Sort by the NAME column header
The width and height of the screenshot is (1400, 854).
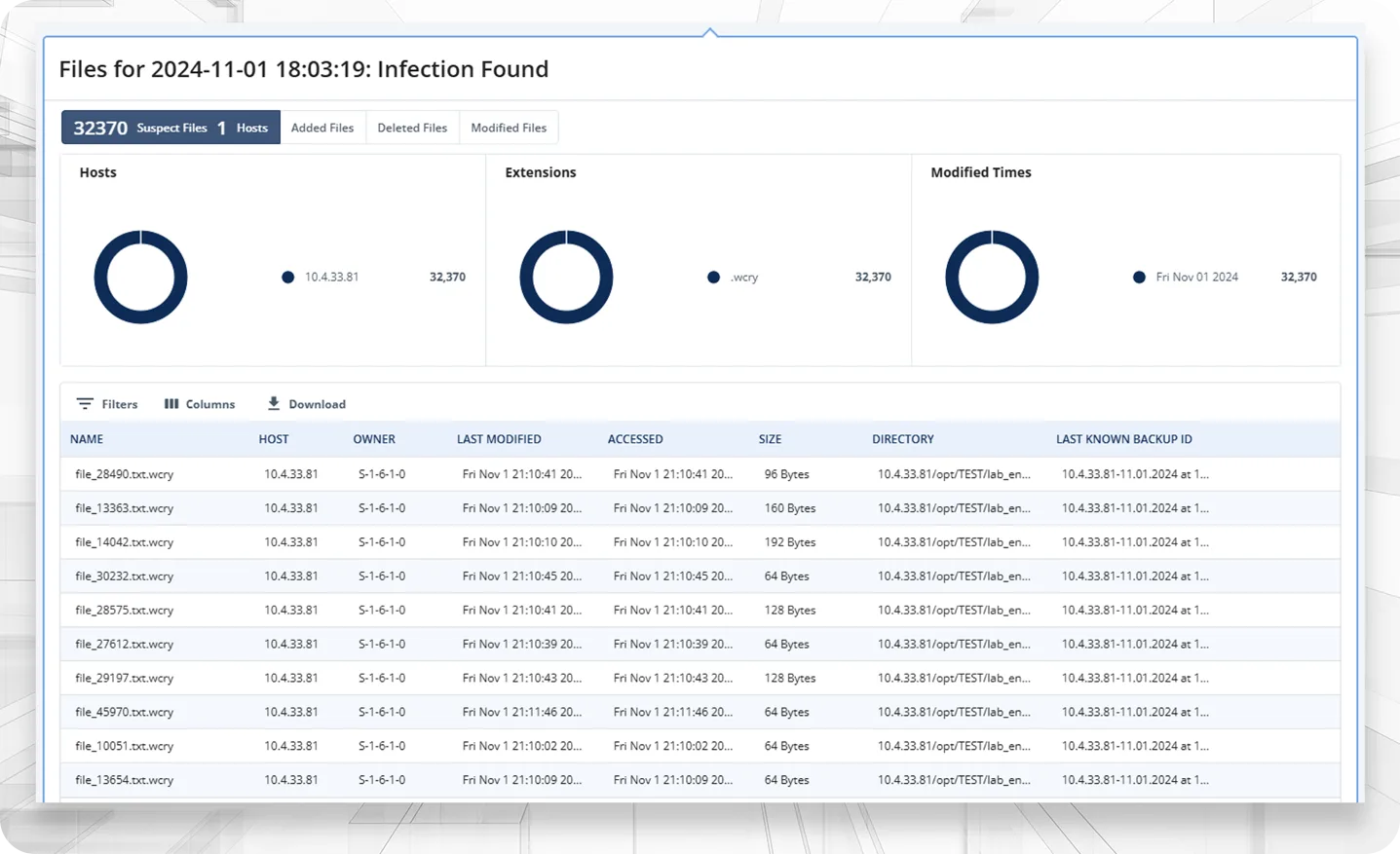87,439
